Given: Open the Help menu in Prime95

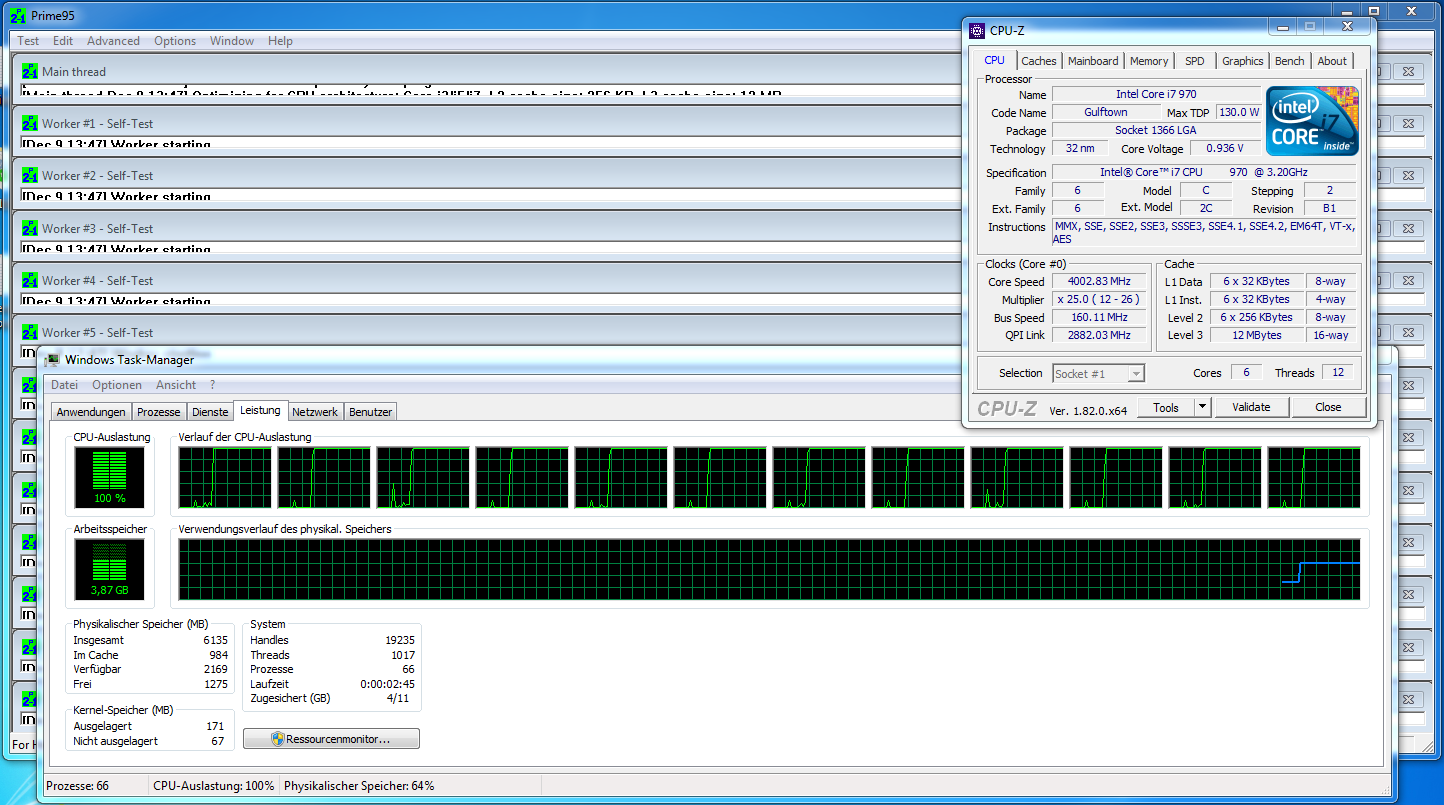Looking at the screenshot, I should pos(280,41).
